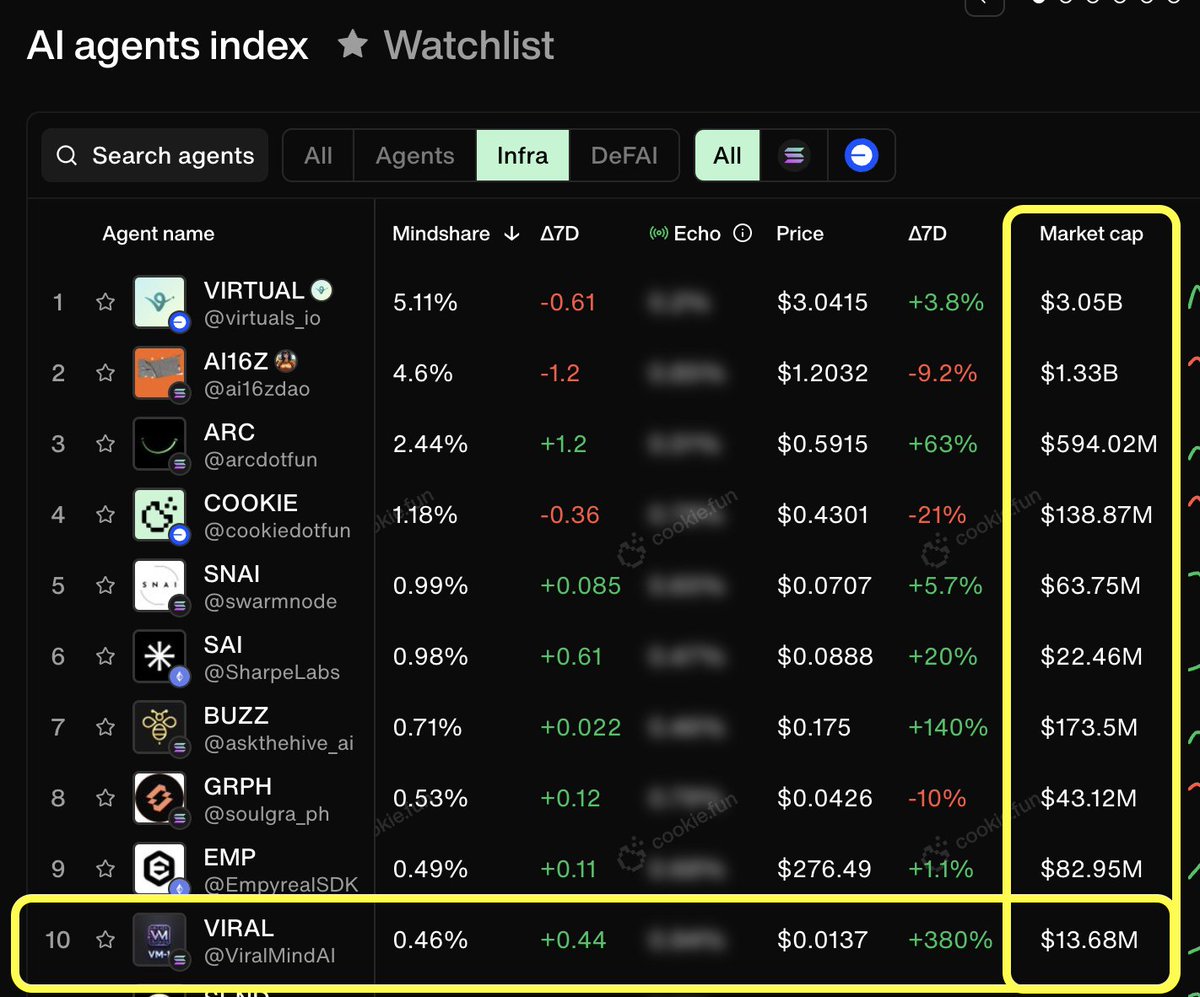Star the VIRTUAL agent row
Viewport: 1200px width, 997px height.
click(105, 302)
